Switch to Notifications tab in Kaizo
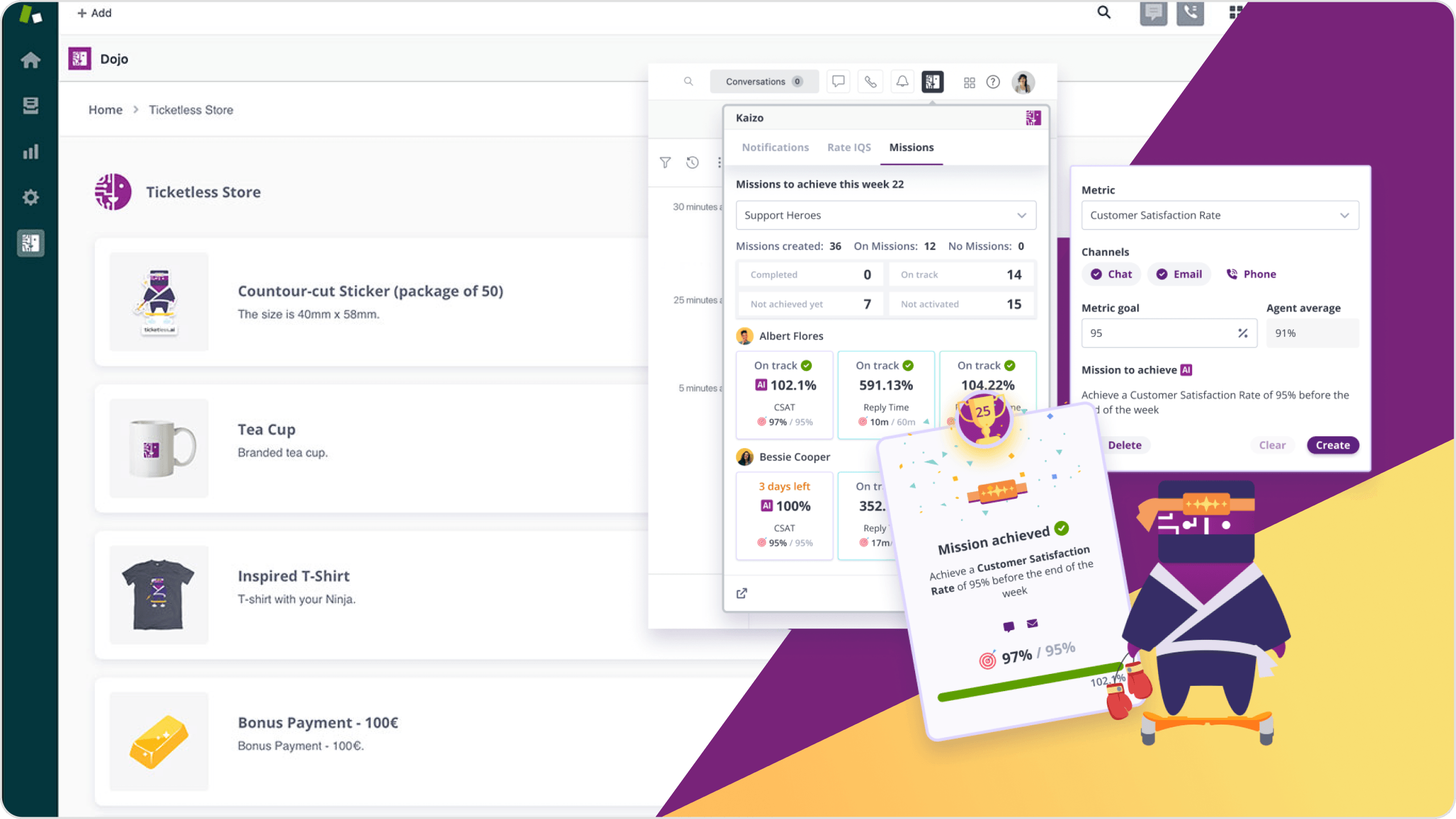 click(x=775, y=147)
